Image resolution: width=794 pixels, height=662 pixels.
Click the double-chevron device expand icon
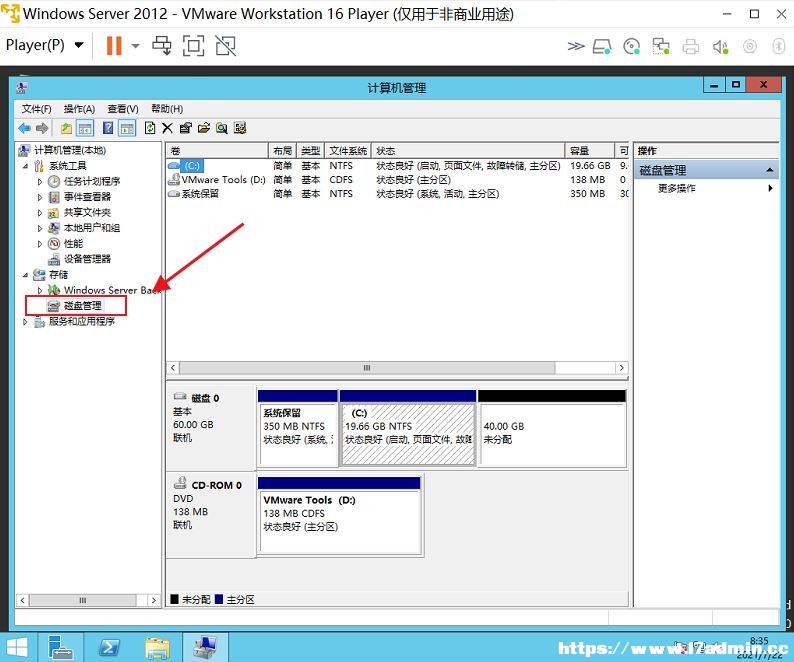pos(576,47)
